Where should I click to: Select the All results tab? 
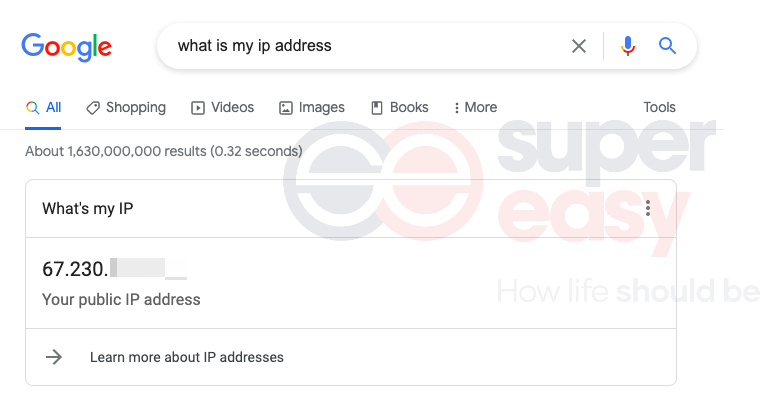click(43, 107)
